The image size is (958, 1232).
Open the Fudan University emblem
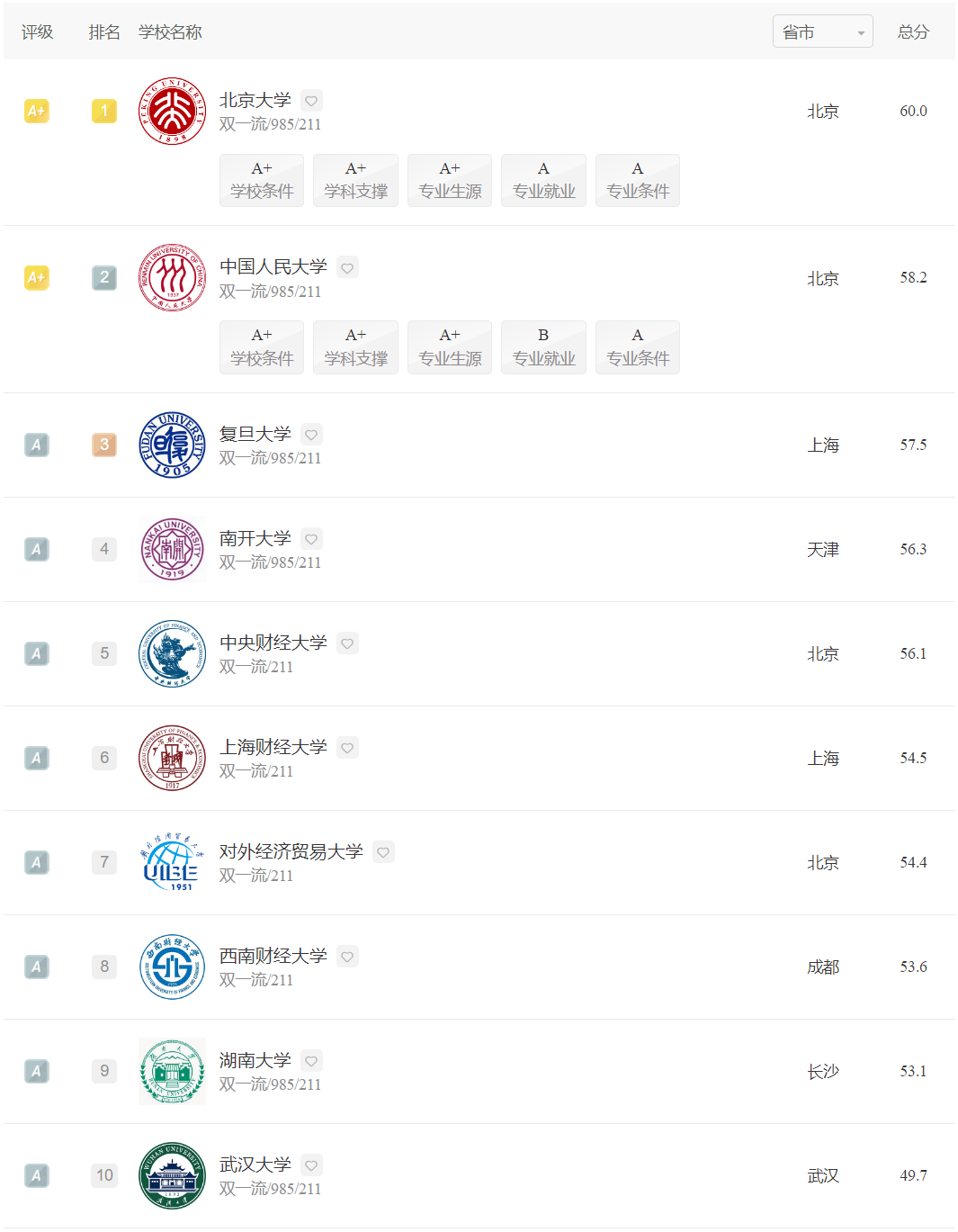[172, 445]
